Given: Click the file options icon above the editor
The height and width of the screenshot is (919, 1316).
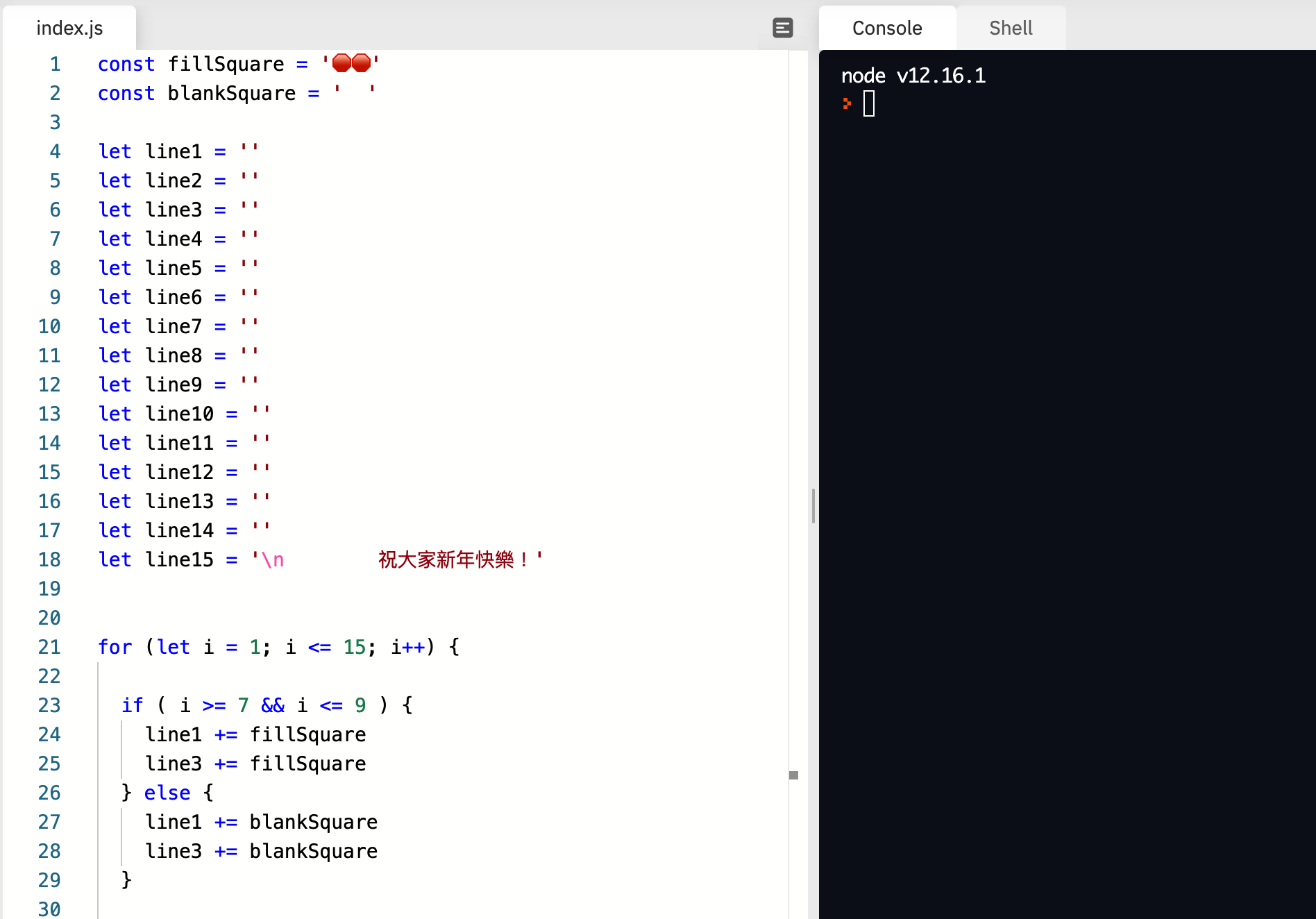Looking at the screenshot, I should tap(782, 28).
